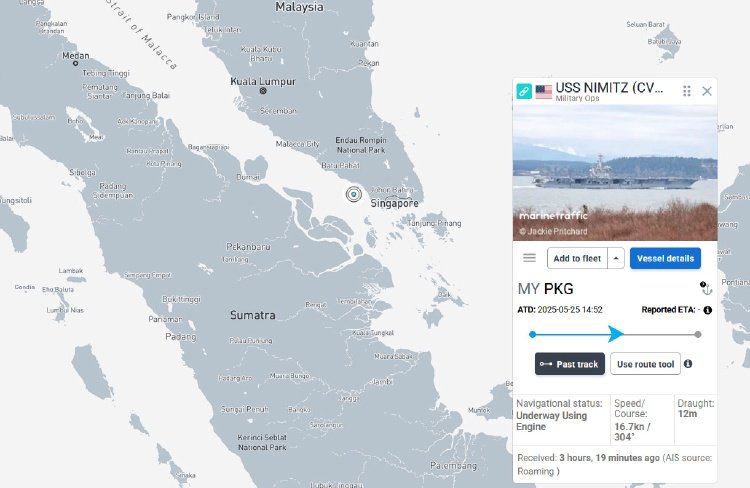Open Vessel details

tap(665, 258)
